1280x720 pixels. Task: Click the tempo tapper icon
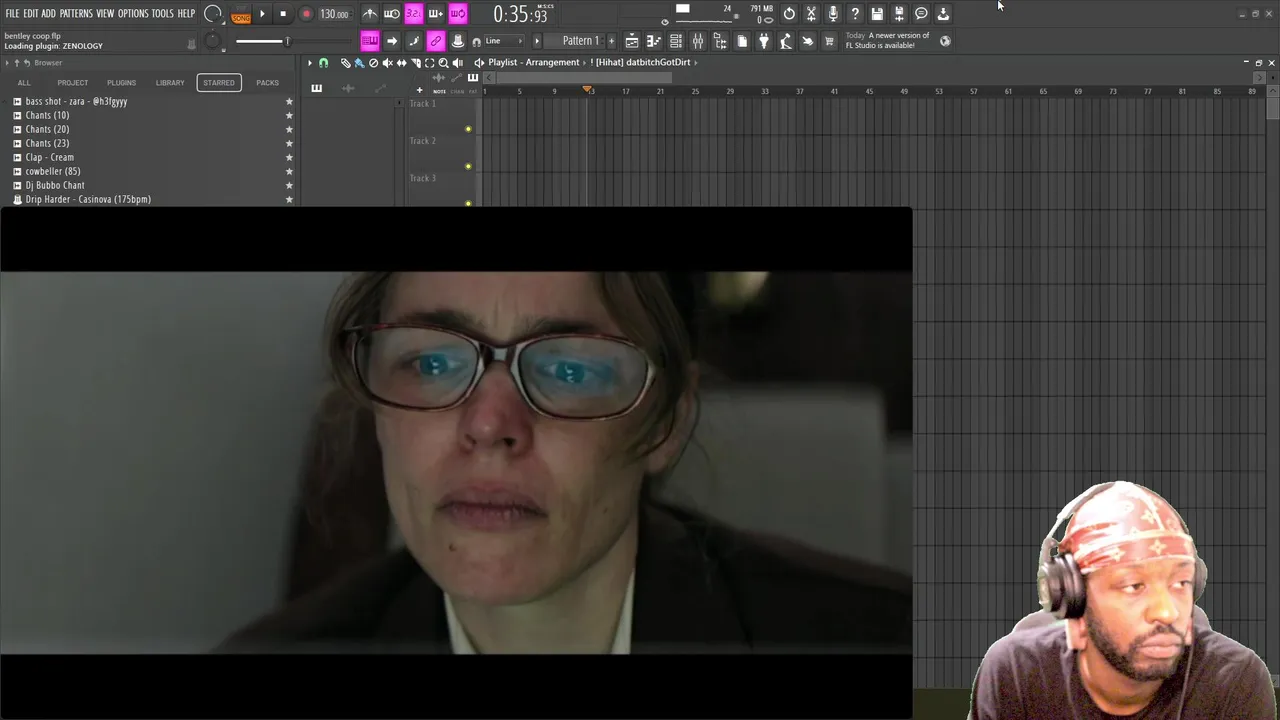(786, 41)
